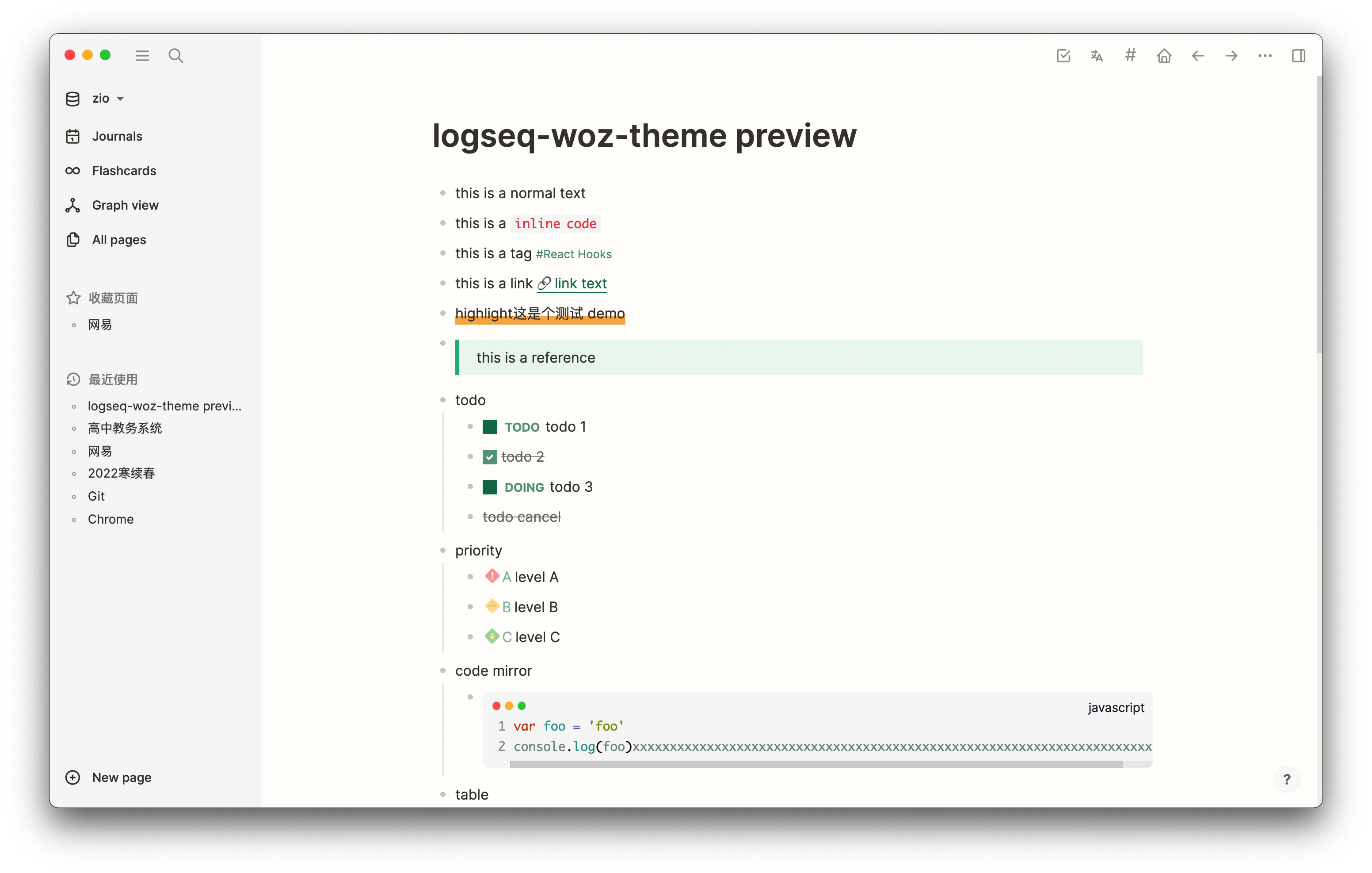Click the hashtag icon in toolbar
The width and height of the screenshot is (1372, 873).
click(x=1130, y=55)
